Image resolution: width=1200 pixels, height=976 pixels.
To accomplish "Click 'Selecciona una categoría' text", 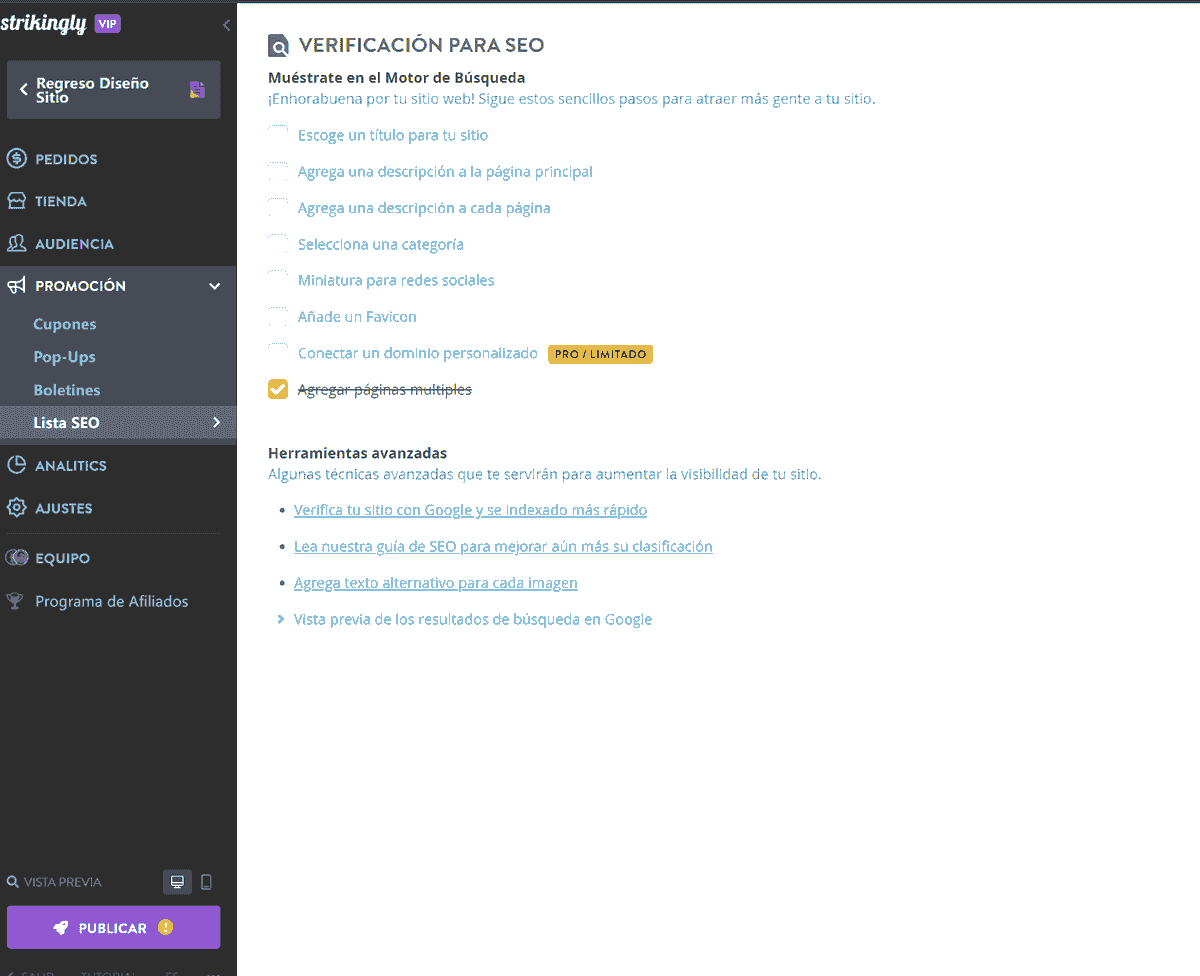I will point(381,244).
